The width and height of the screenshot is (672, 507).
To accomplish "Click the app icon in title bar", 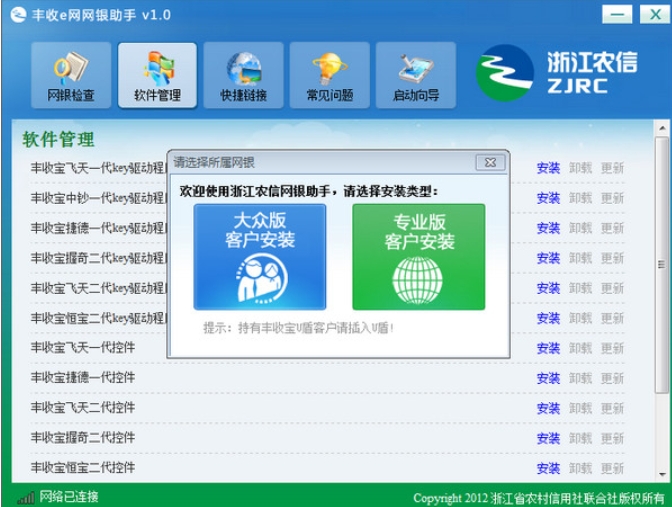I will (18, 15).
